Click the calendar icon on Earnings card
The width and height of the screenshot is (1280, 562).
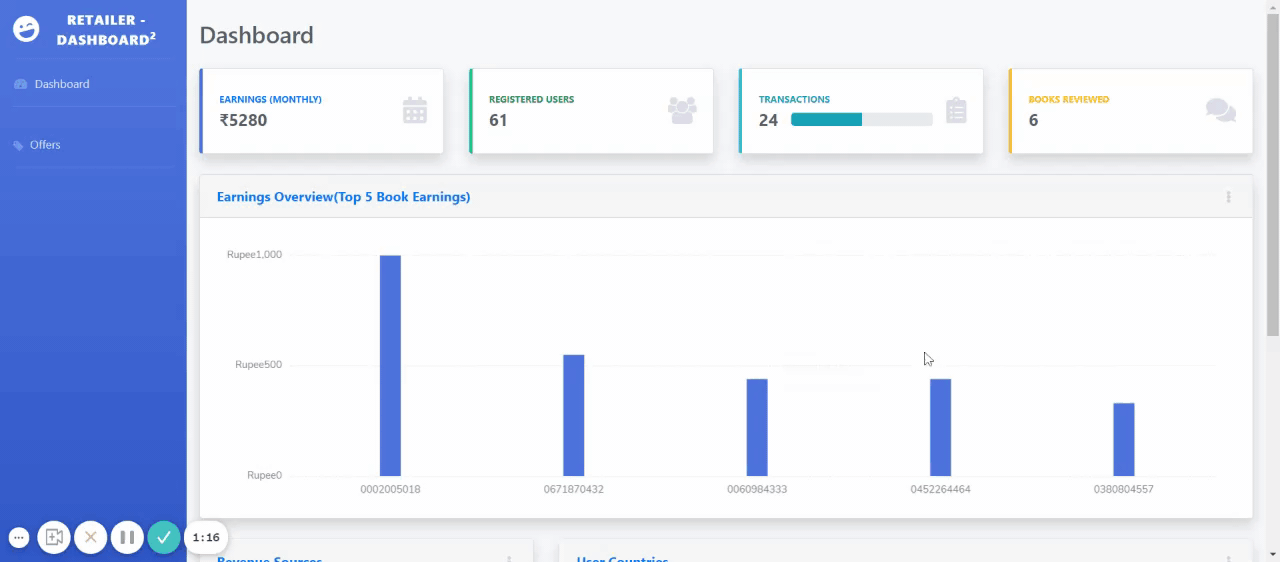click(415, 110)
